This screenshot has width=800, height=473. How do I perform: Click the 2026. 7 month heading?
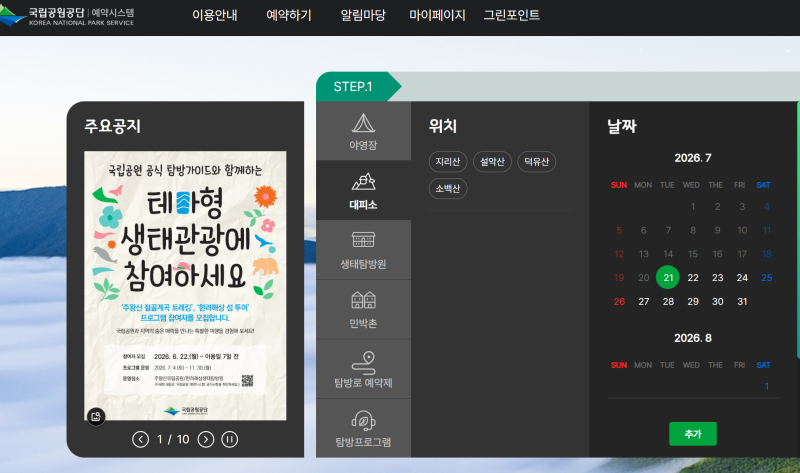click(x=693, y=158)
